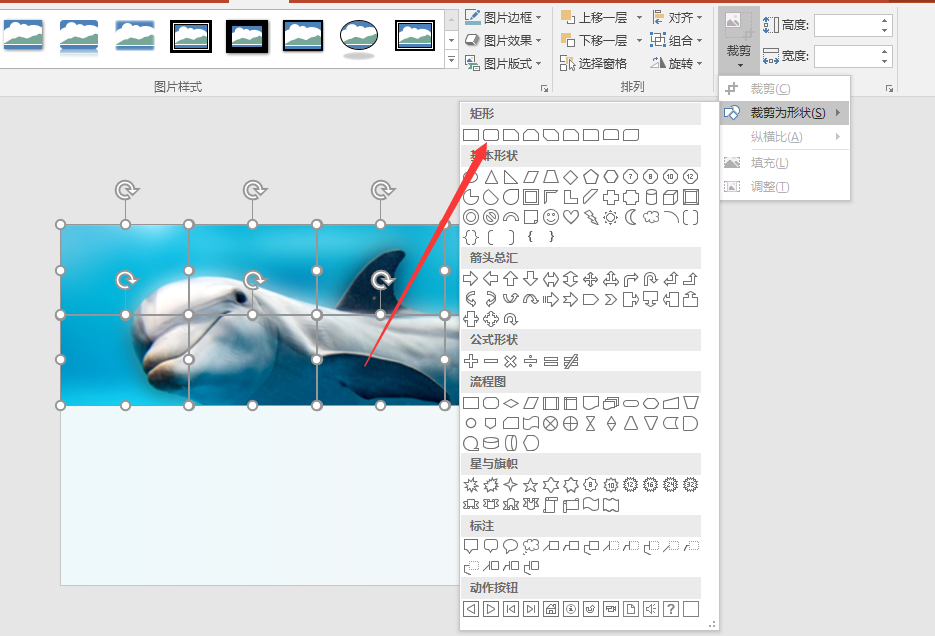
Task: Select the 4-point star shape
Action: click(x=510, y=485)
